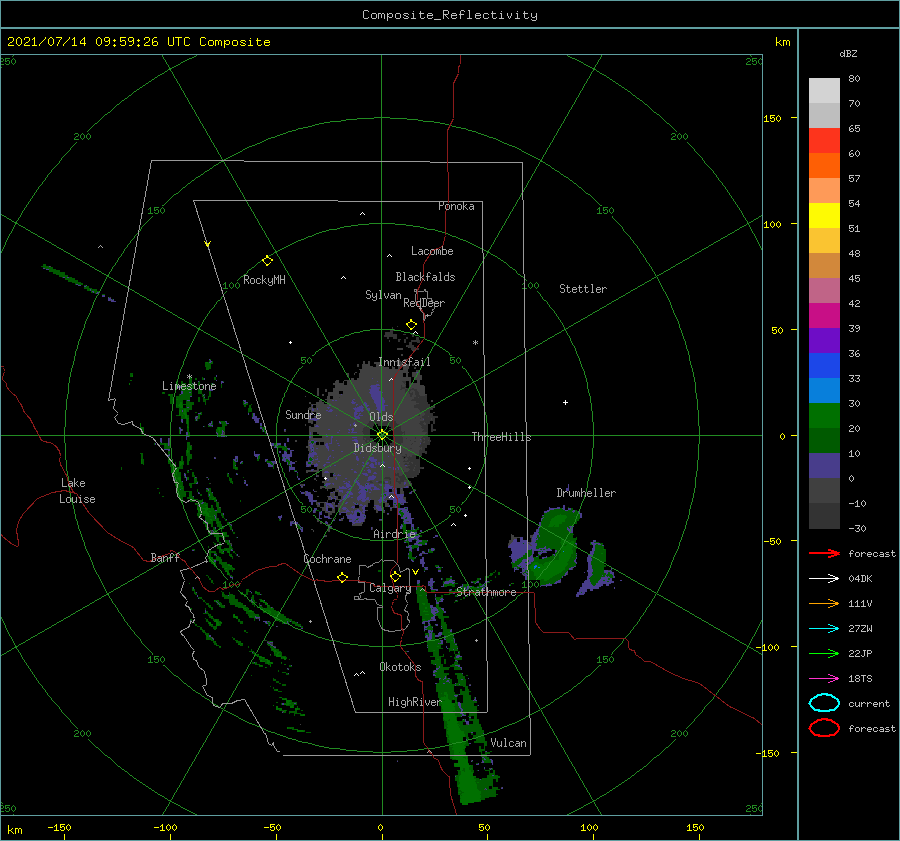Screen dimensions: 900x841
Task: Click the RockyMH label
Action: tap(264, 280)
